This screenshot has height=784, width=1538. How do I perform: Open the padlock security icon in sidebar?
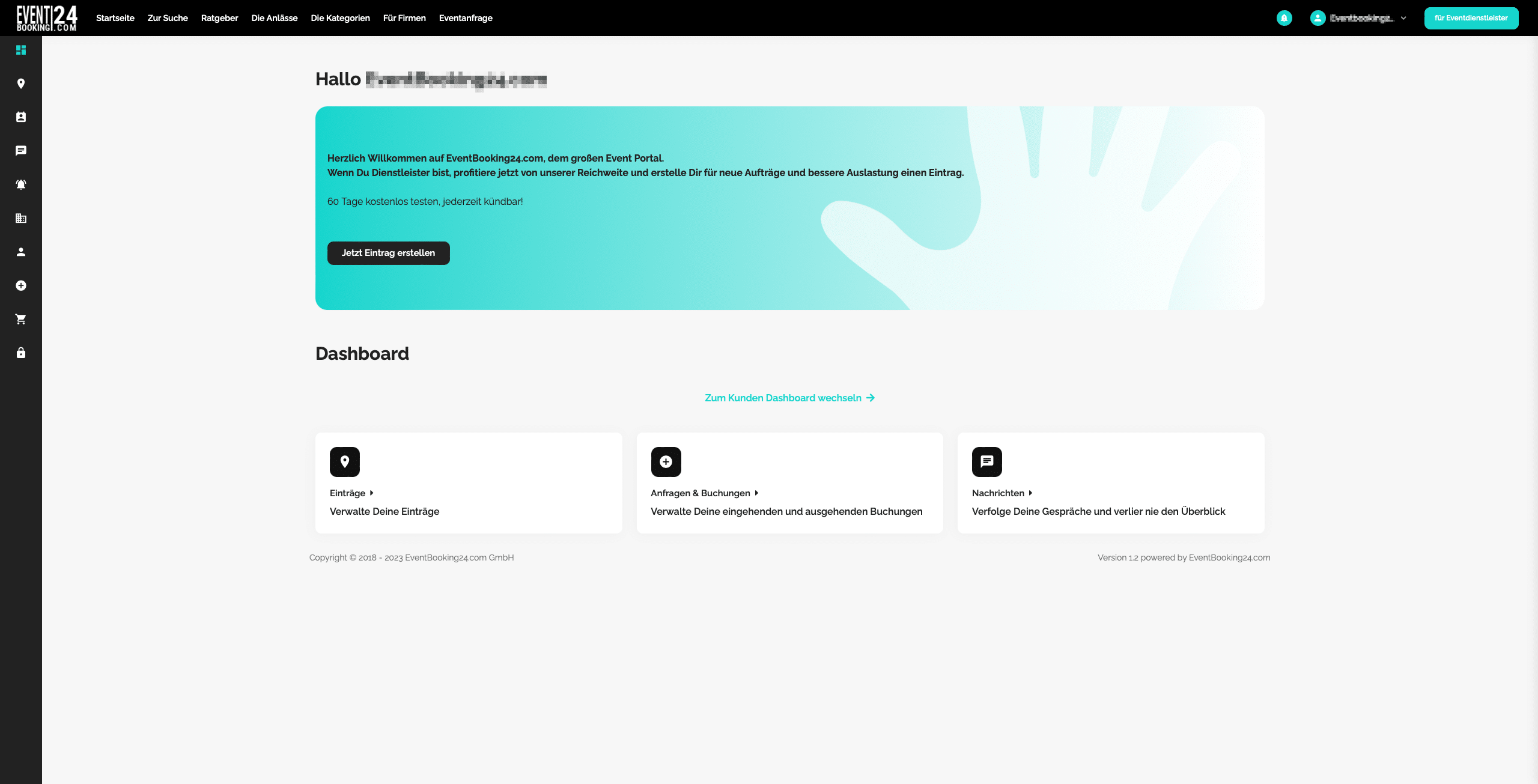(x=21, y=353)
